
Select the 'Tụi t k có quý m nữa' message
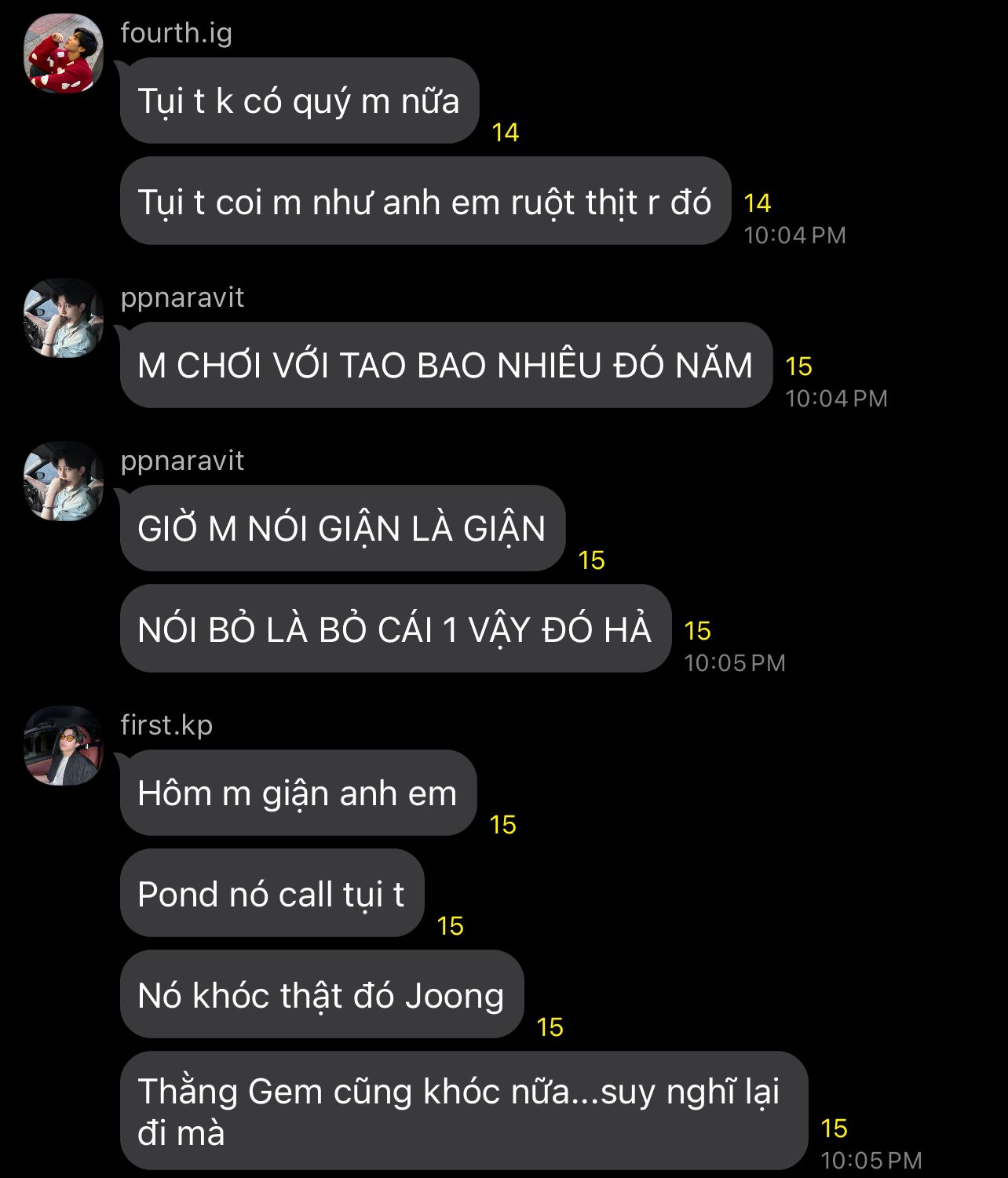299,101
